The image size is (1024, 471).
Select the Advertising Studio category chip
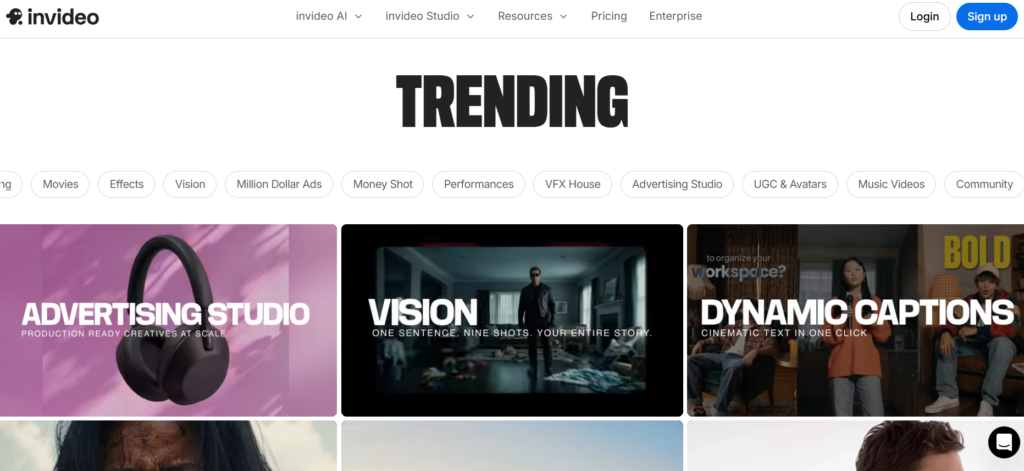click(x=677, y=184)
